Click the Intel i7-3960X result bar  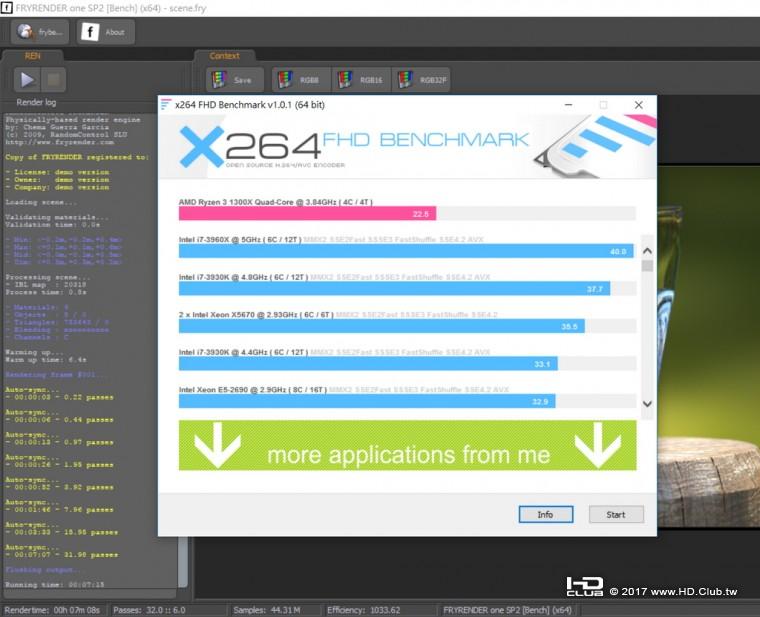point(406,251)
